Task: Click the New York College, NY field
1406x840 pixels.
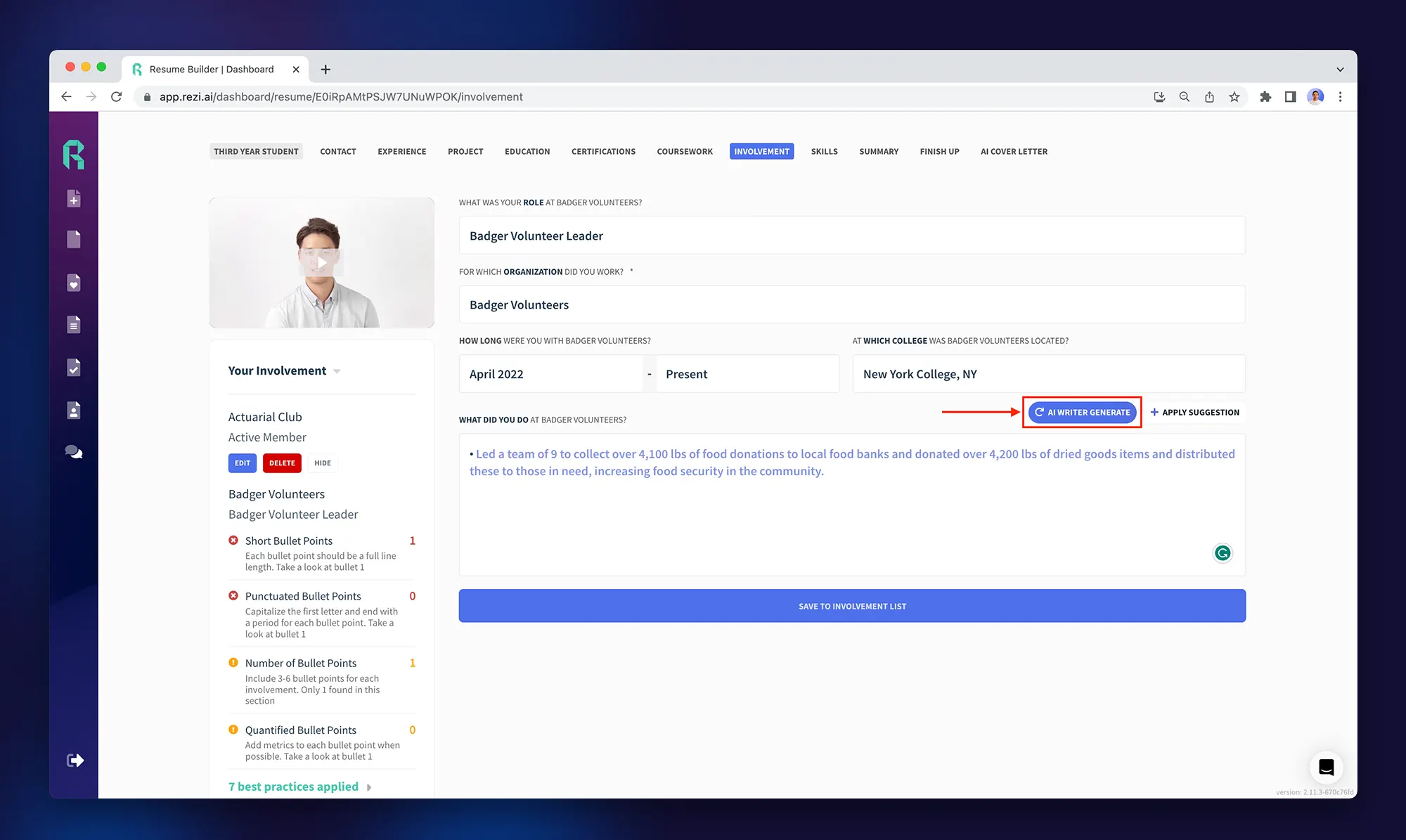Action: point(1049,374)
